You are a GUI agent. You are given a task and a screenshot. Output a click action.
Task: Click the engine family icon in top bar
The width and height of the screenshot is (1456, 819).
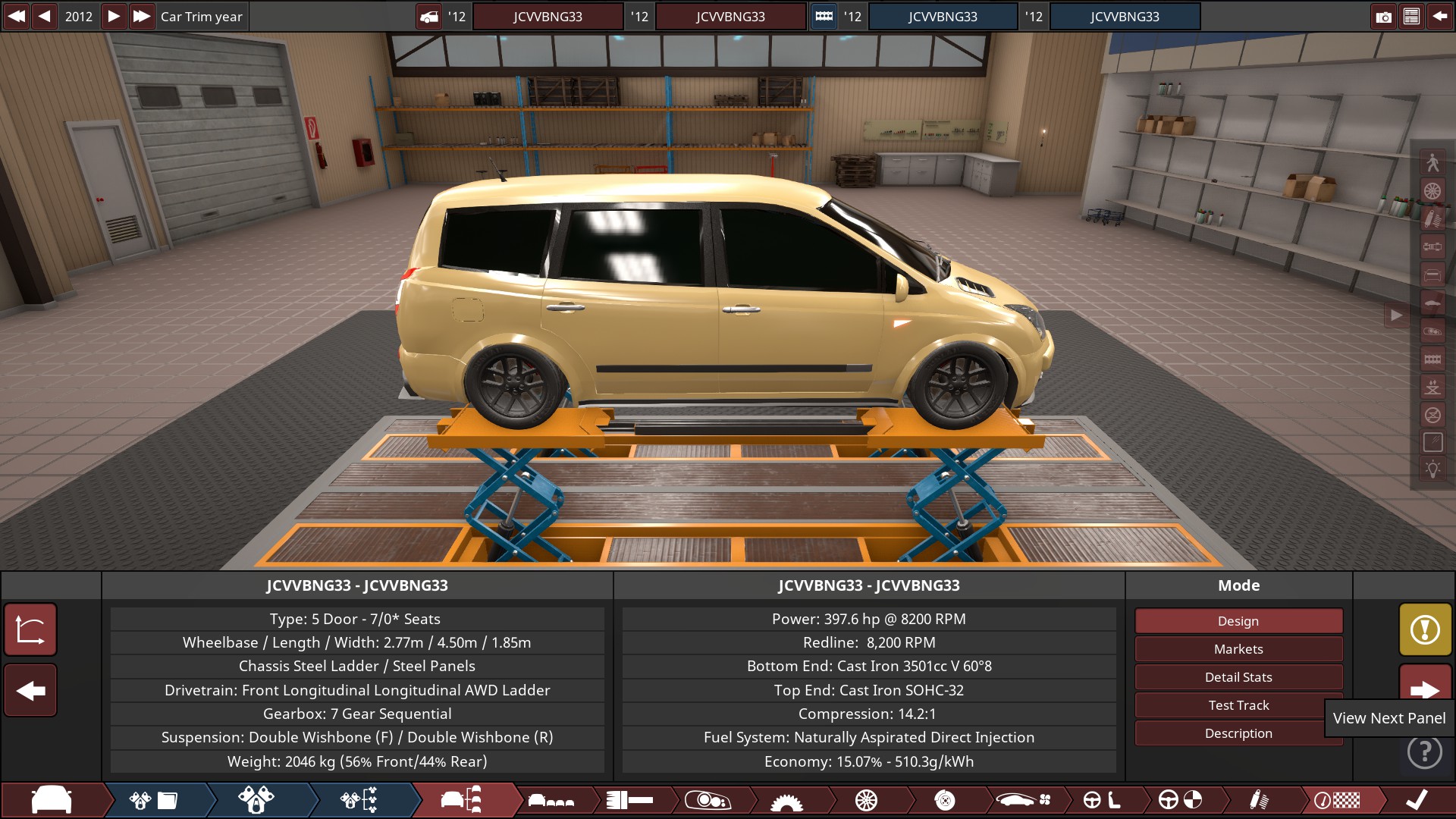pyautogui.click(x=824, y=17)
